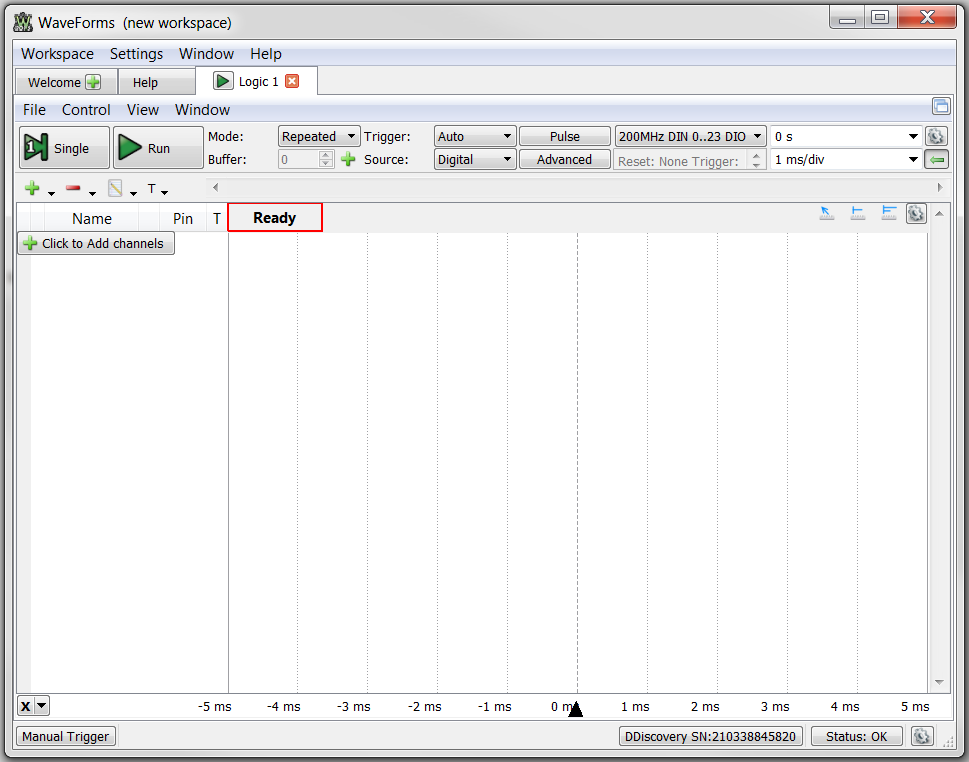The width and height of the screenshot is (969, 762).
Task: Open the Trigger dropdown showing Auto
Action: coord(475,136)
